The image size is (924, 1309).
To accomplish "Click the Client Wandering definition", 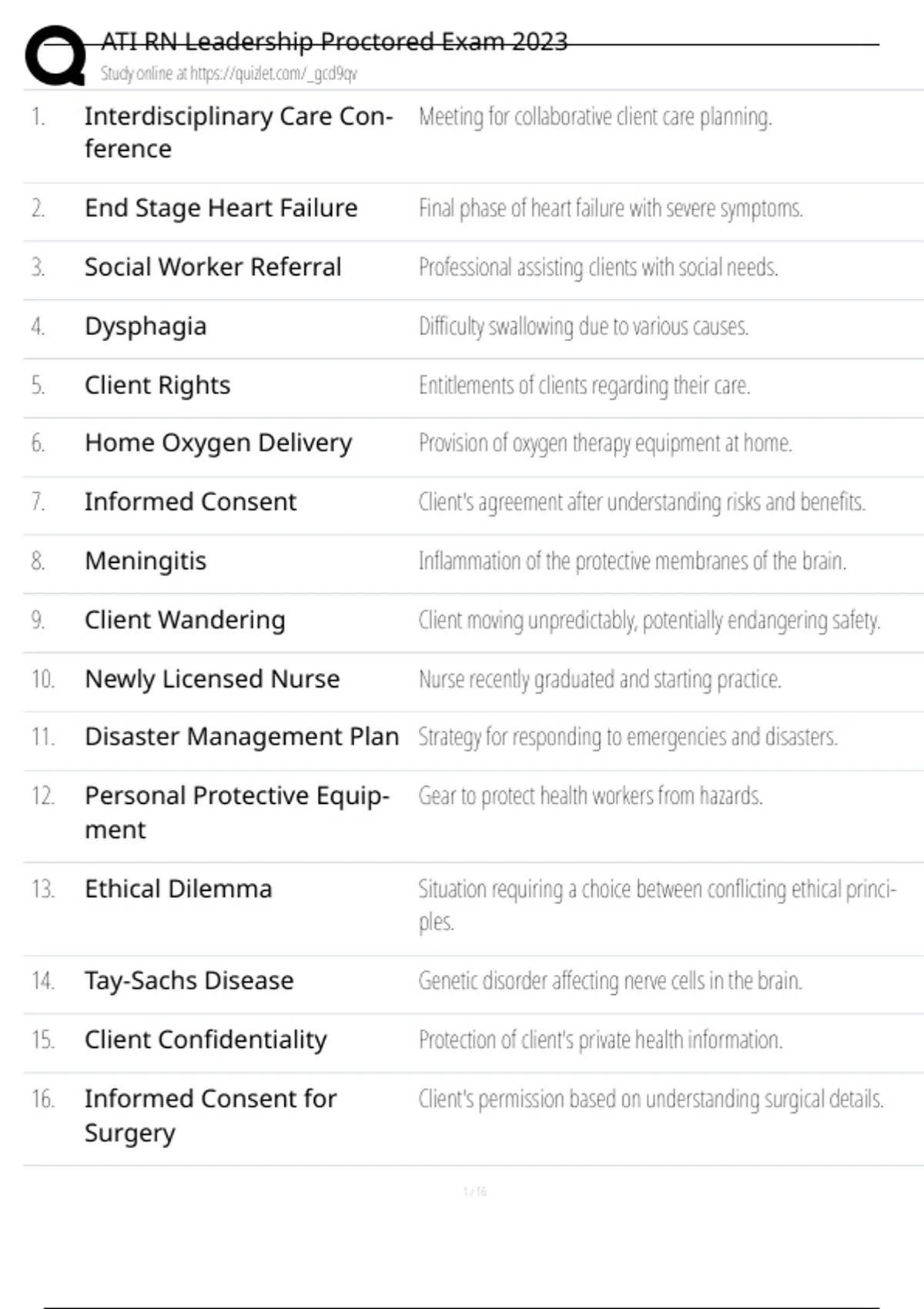I will [648, 620].
